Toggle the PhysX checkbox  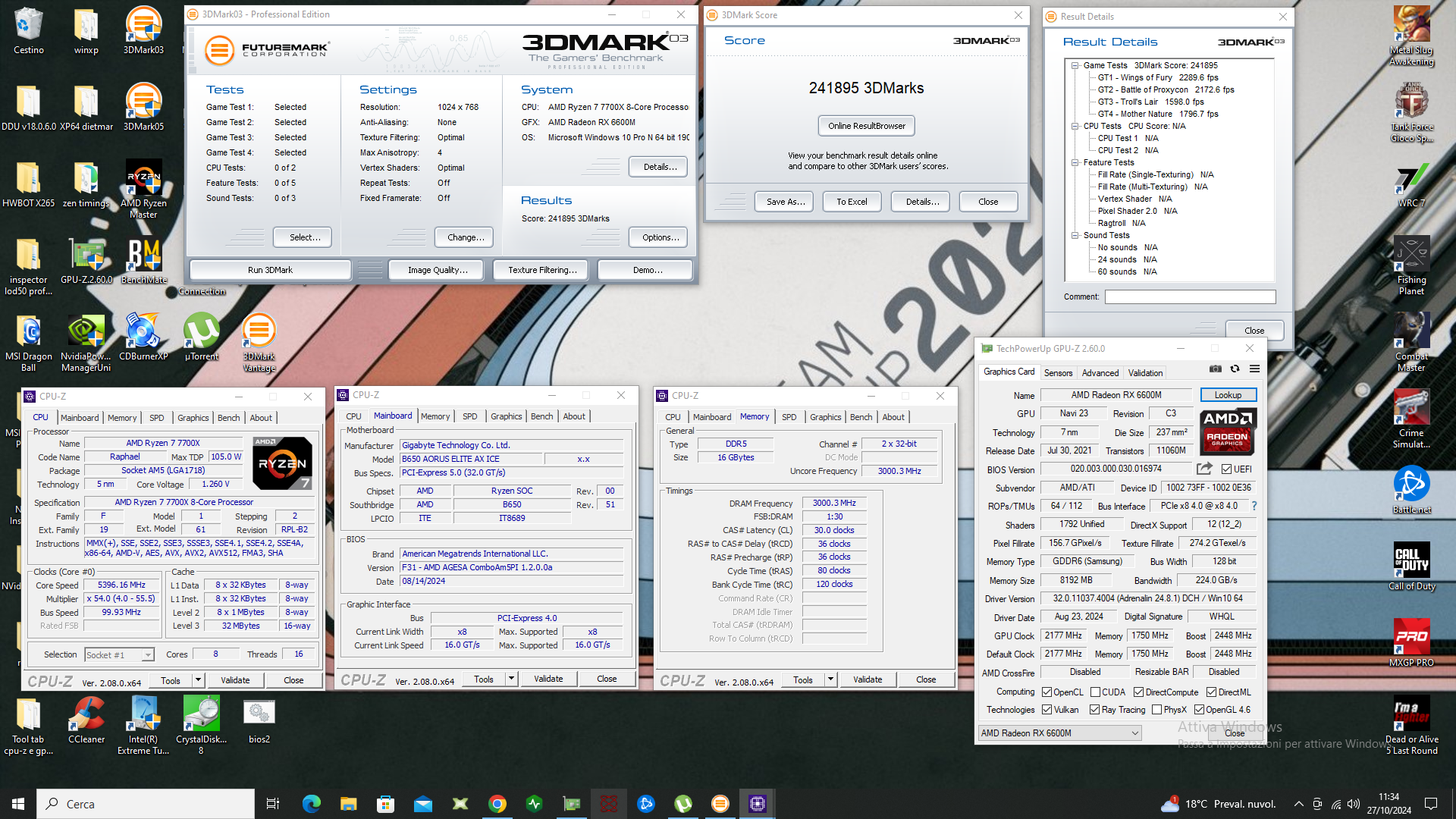pos(1156,710)
